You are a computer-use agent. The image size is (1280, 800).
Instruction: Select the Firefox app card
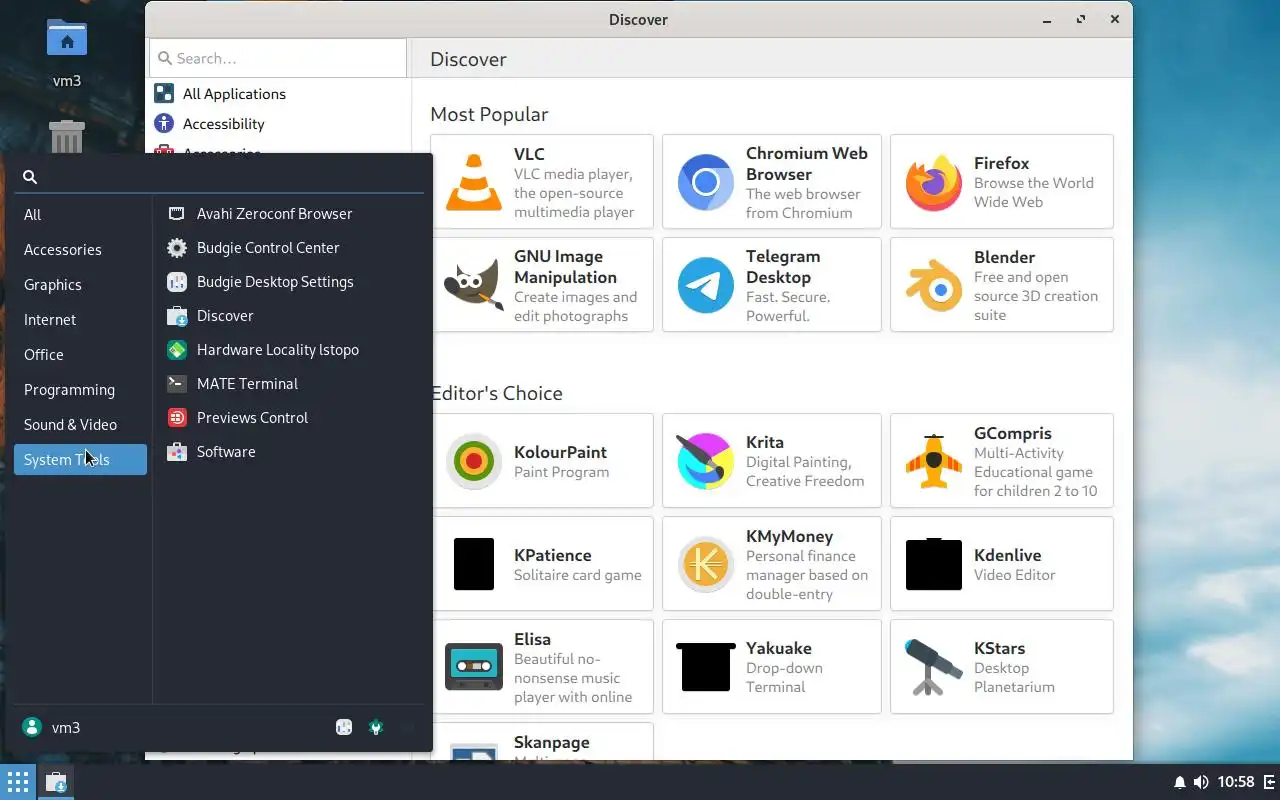click(x=1002, y=182)
